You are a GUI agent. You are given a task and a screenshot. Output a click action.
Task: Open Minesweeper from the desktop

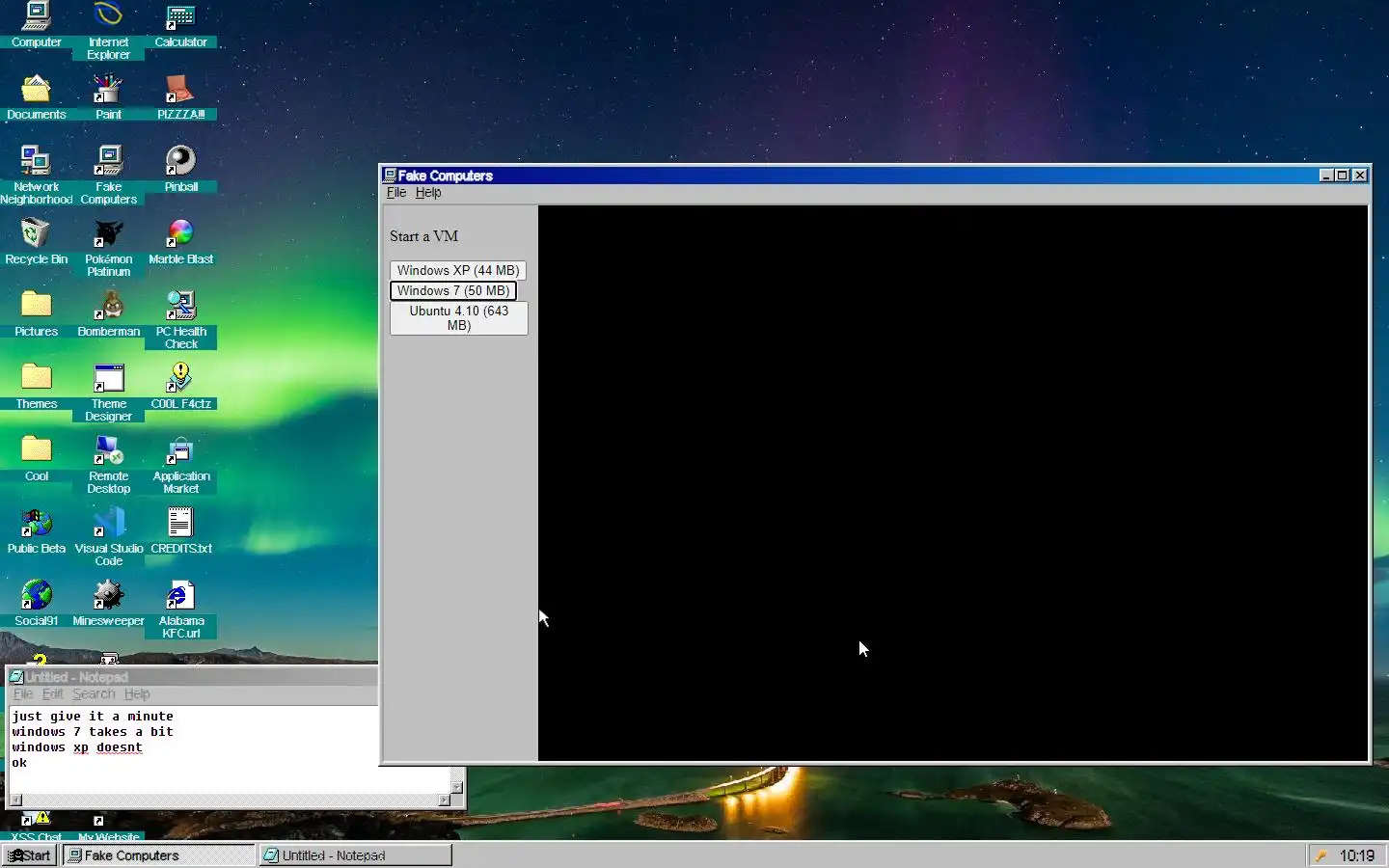point(108,603)
